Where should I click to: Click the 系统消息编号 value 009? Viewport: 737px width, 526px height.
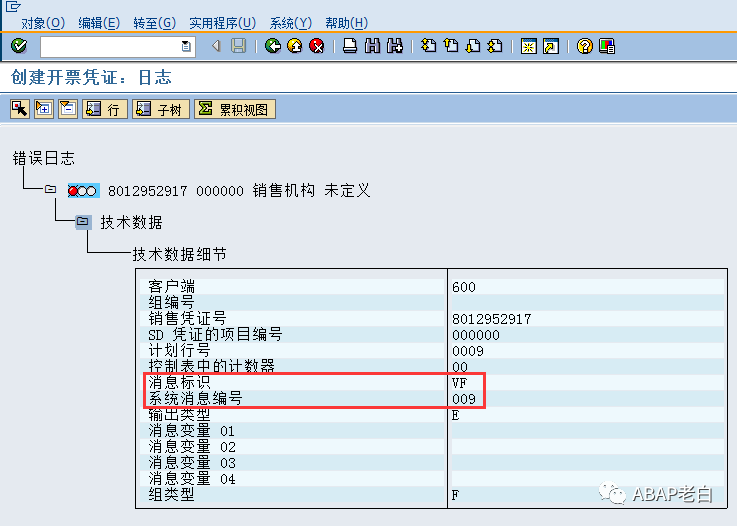[x=464, y=399]
